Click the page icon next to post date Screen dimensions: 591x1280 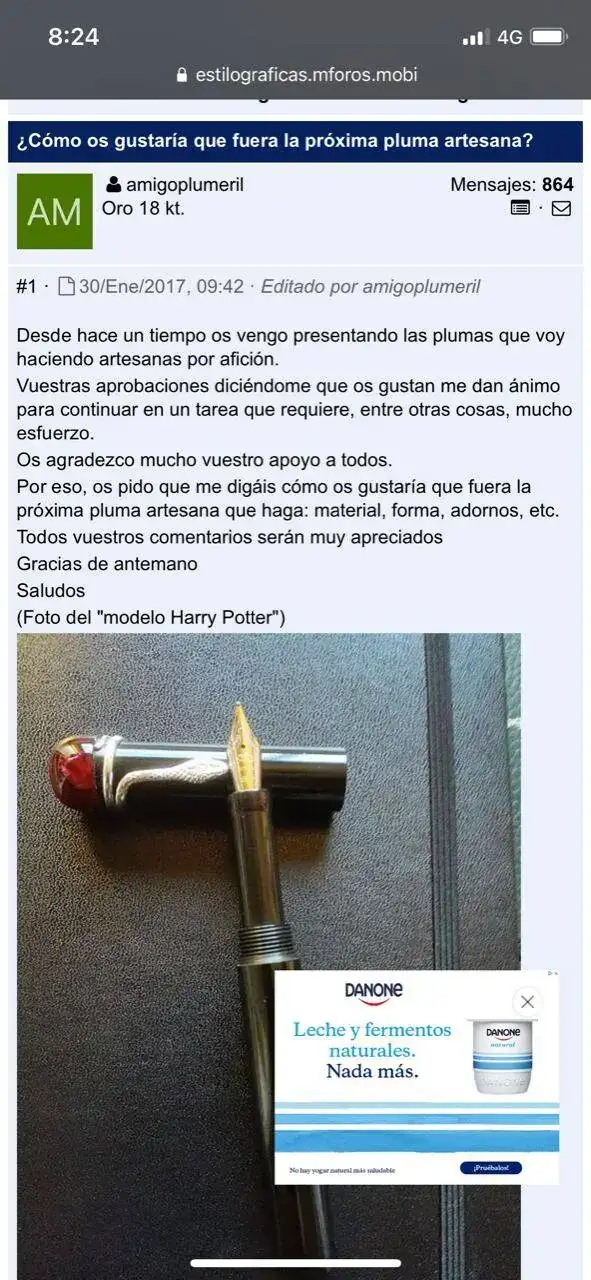pos(67,287)
